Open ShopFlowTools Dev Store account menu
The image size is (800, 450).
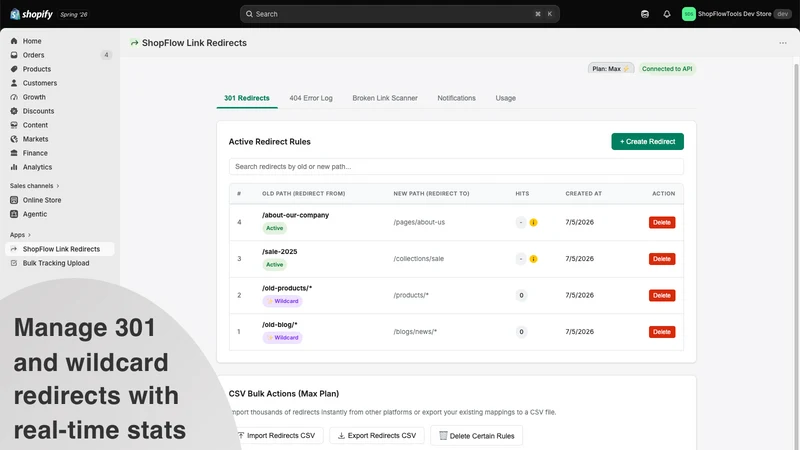(x=736, y=14)
